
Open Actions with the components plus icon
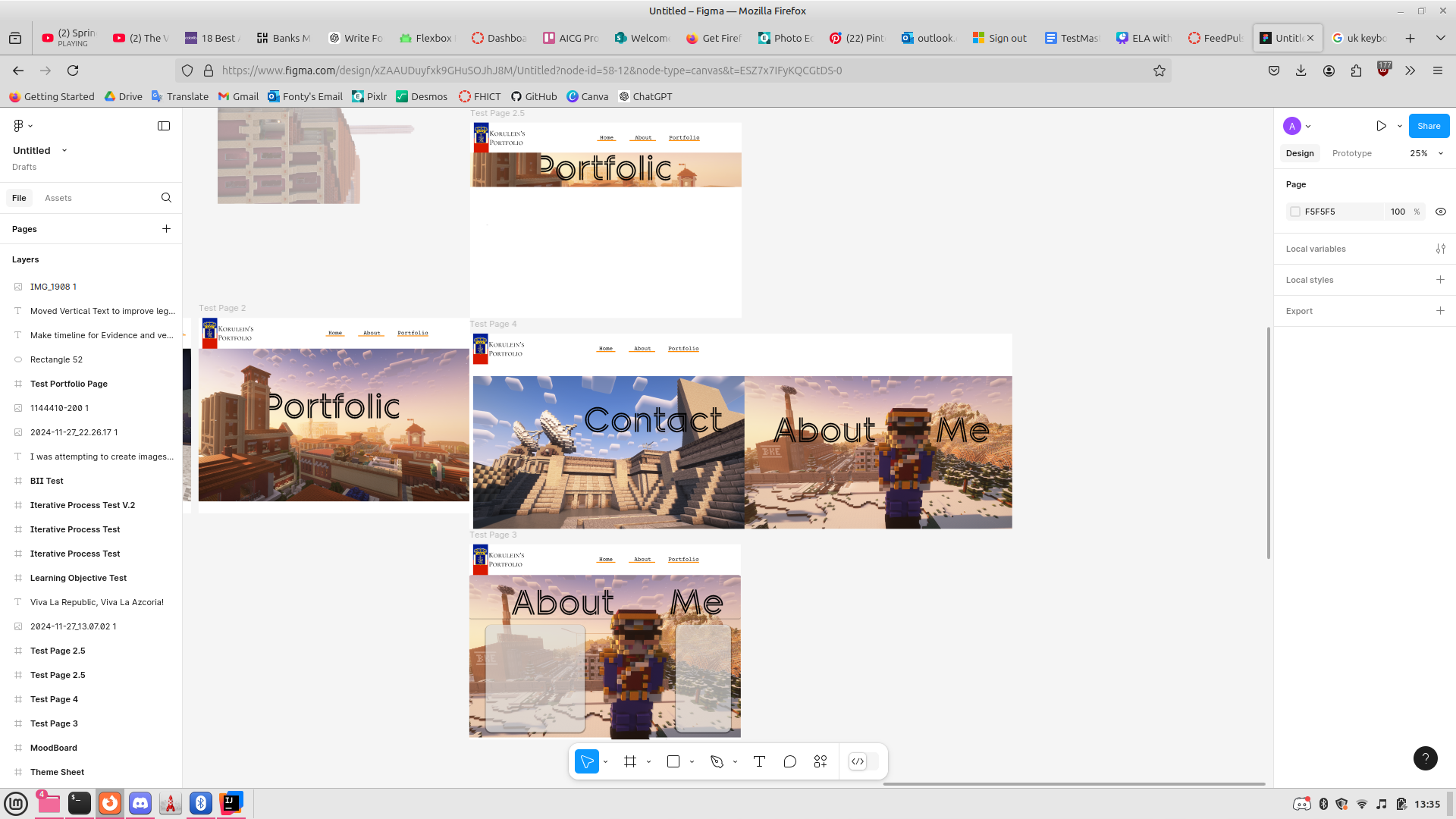coord(820,761)
